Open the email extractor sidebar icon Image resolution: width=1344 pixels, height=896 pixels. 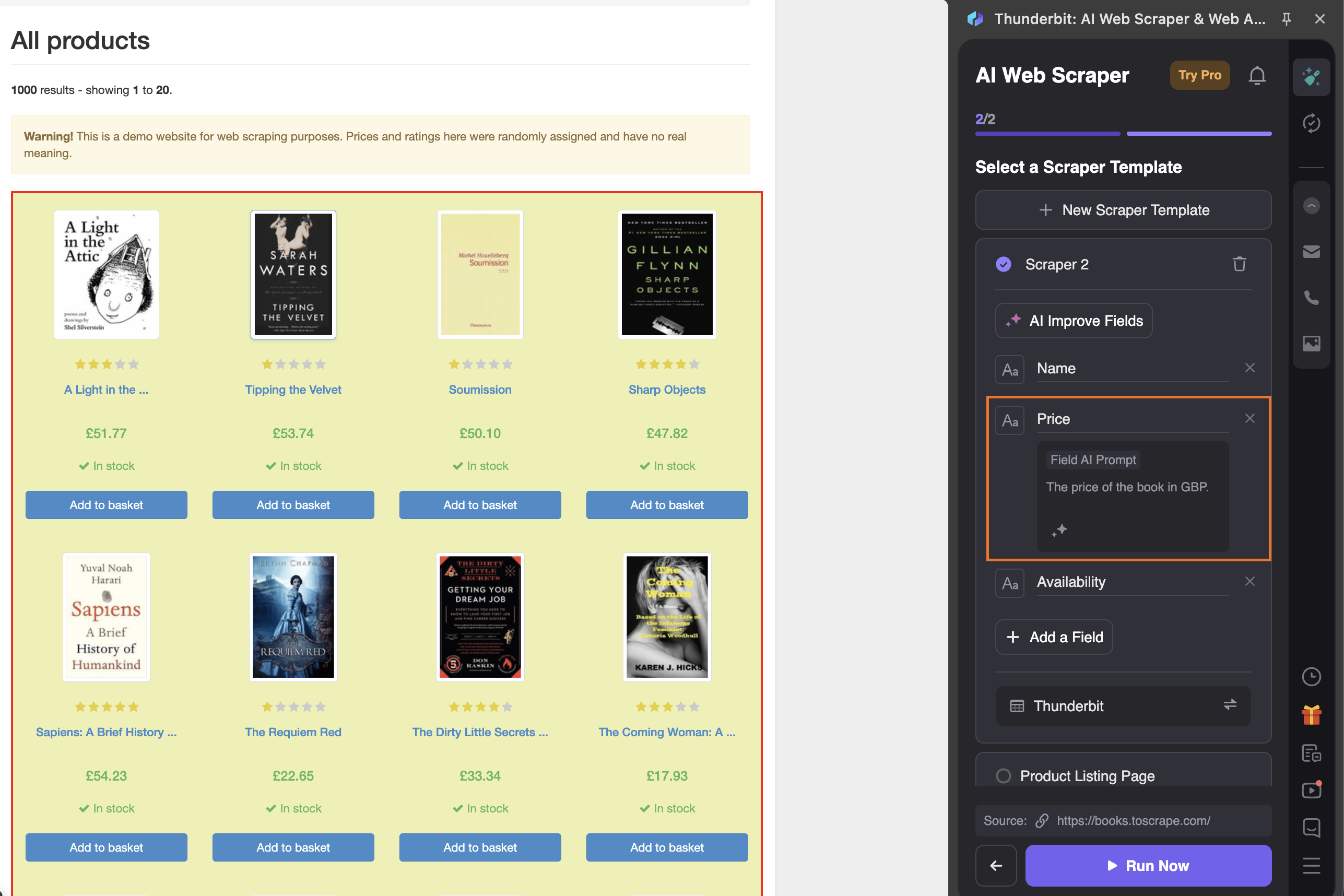coord(1311,252)
